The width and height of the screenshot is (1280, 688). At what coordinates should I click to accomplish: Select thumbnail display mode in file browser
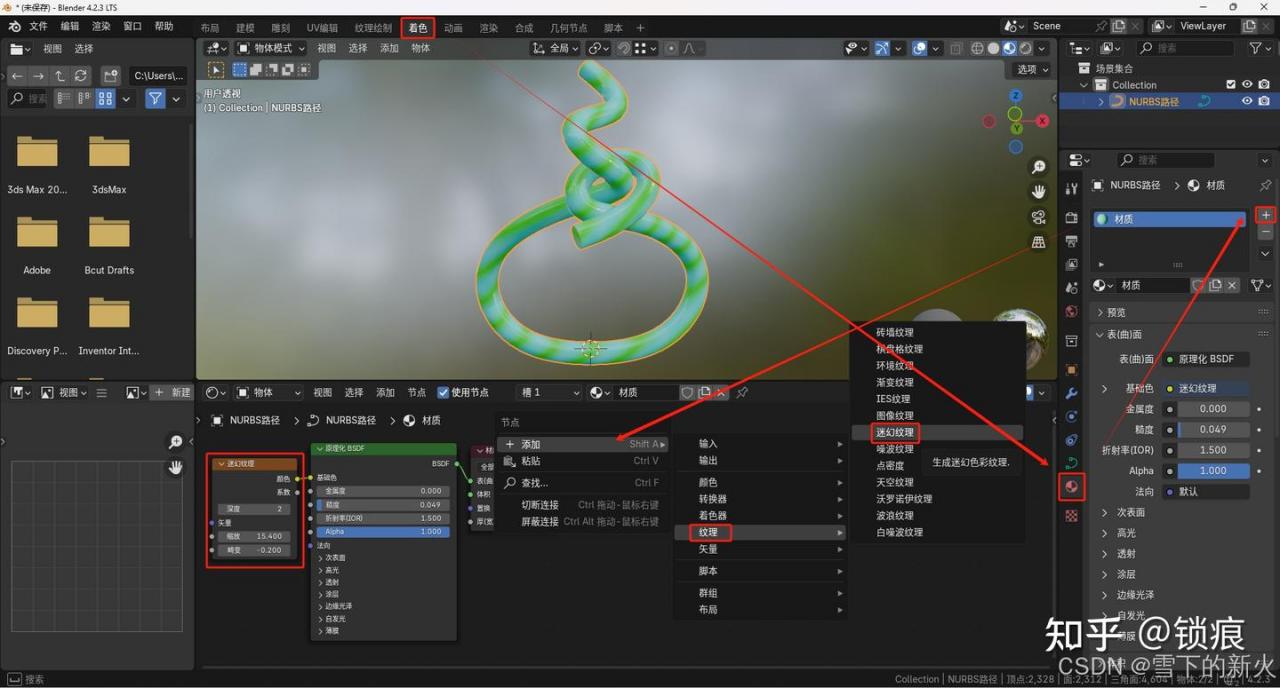tap(105, 99)
